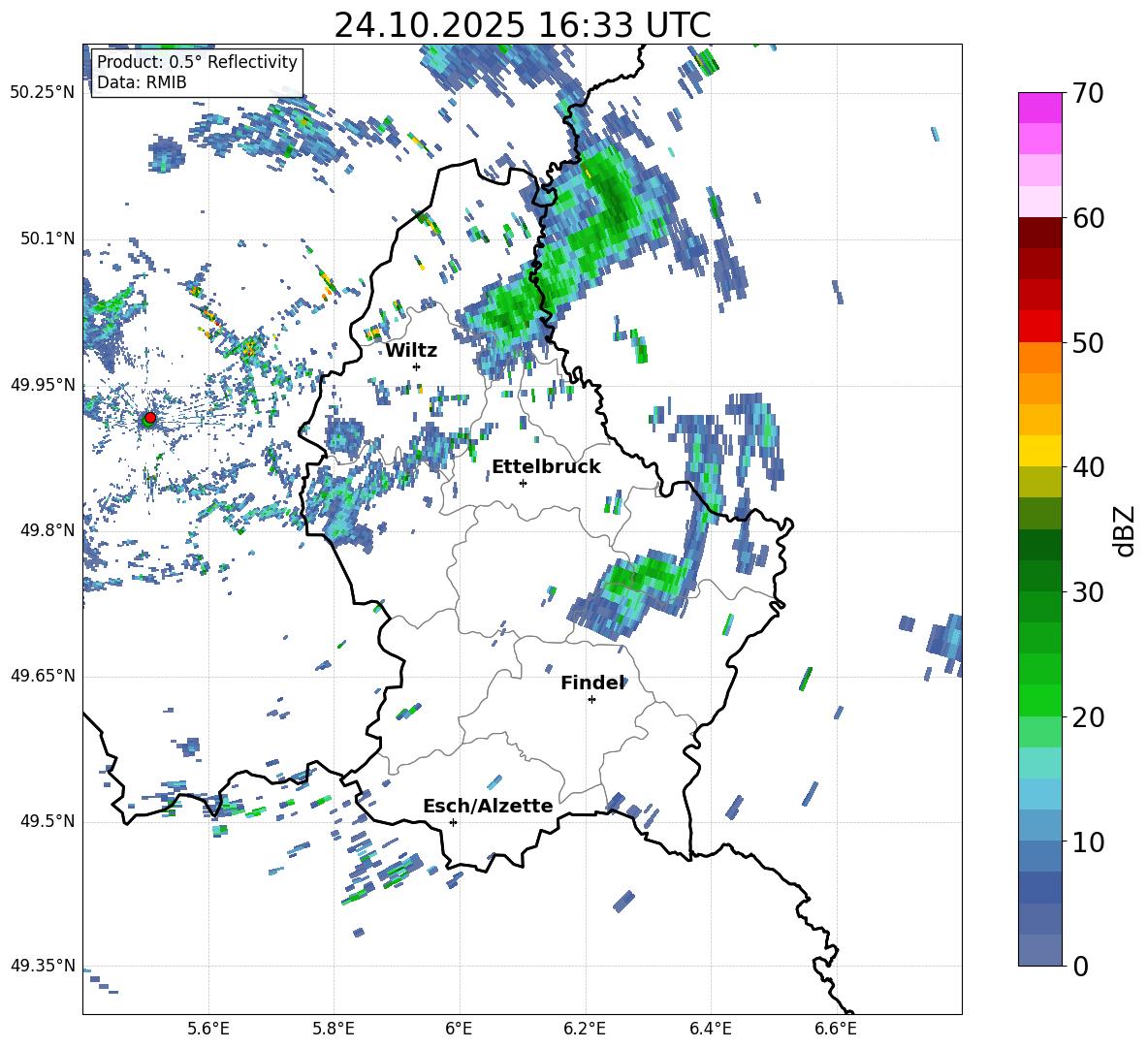This screenshot has width=1148, height=1048.
Task: Click the orange colorbar swatch below 50
Action: (1039, 357)
